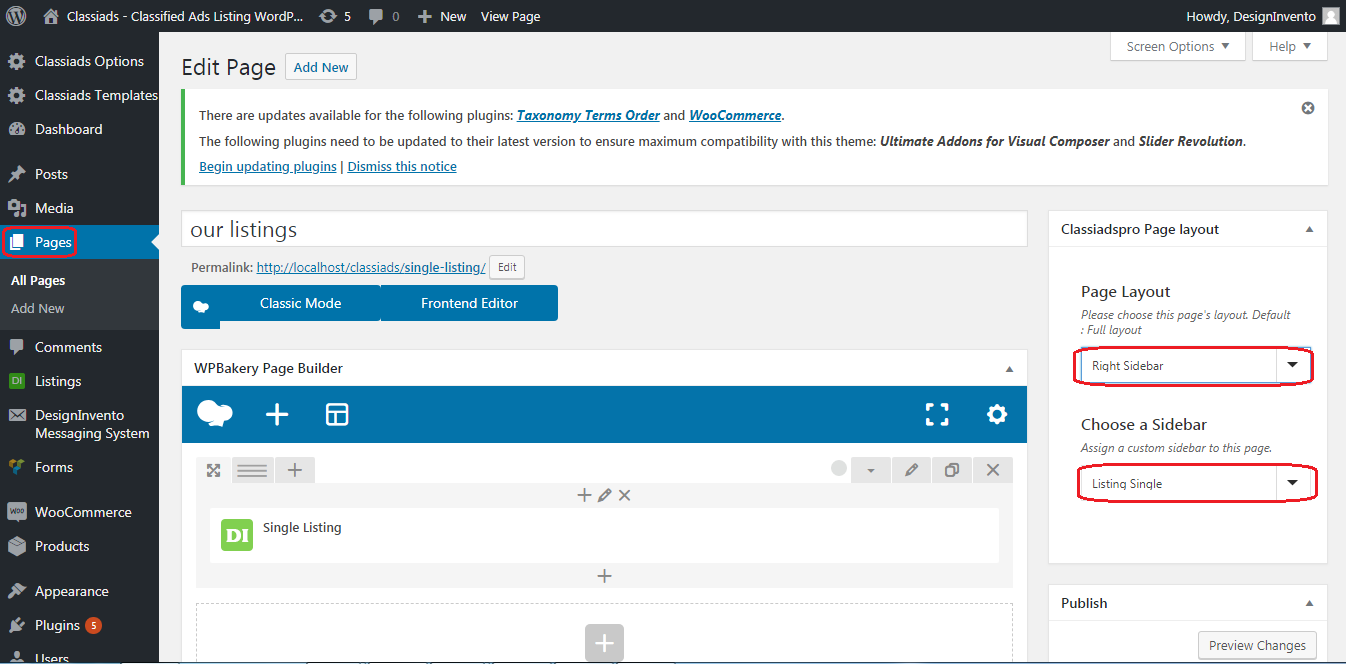This screenshot has height=664, width=1346.
Task: Click Preview Changes button
Action: (x=1257, y=646)
